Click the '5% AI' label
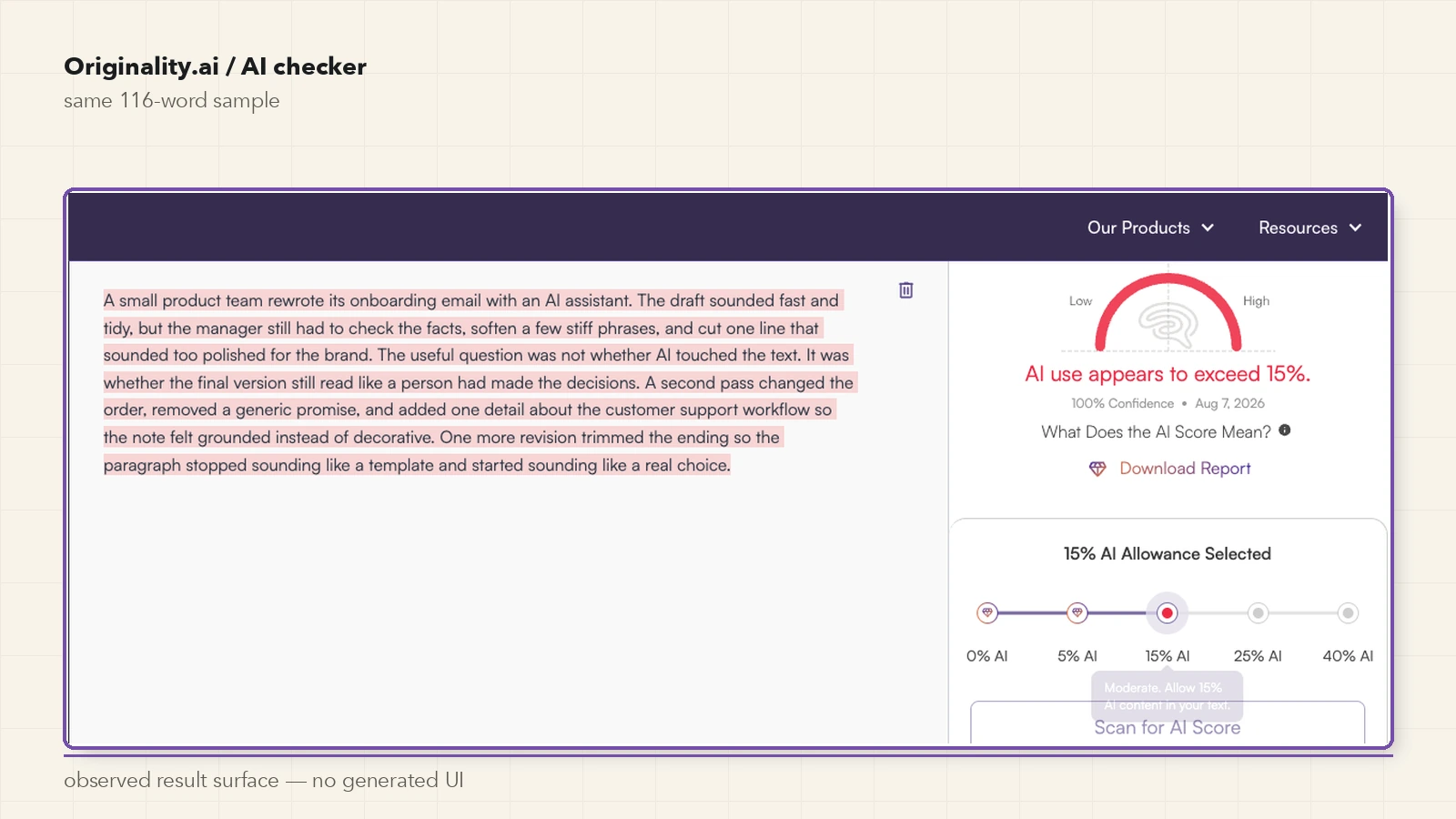Viewport: 1456px width, 819px height. tap(1077, 656)
